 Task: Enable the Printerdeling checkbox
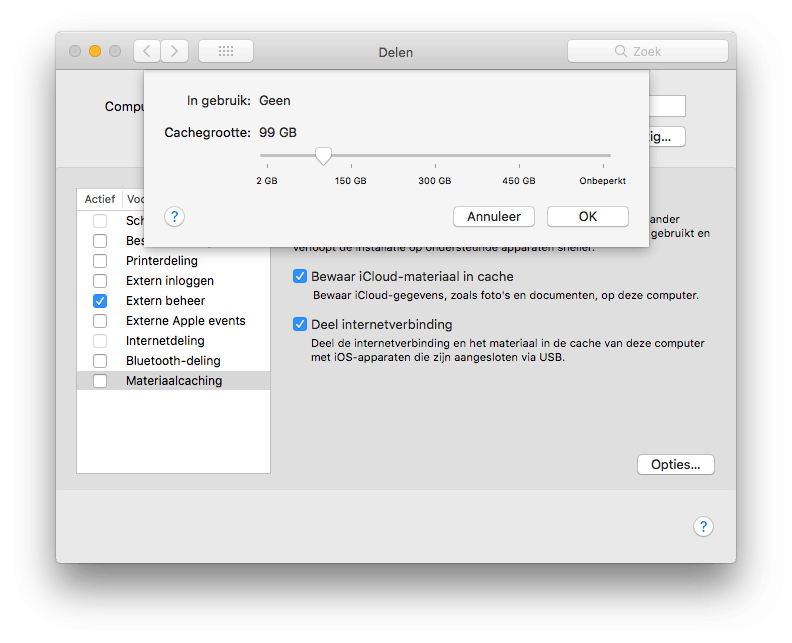(x=100, y=261)
